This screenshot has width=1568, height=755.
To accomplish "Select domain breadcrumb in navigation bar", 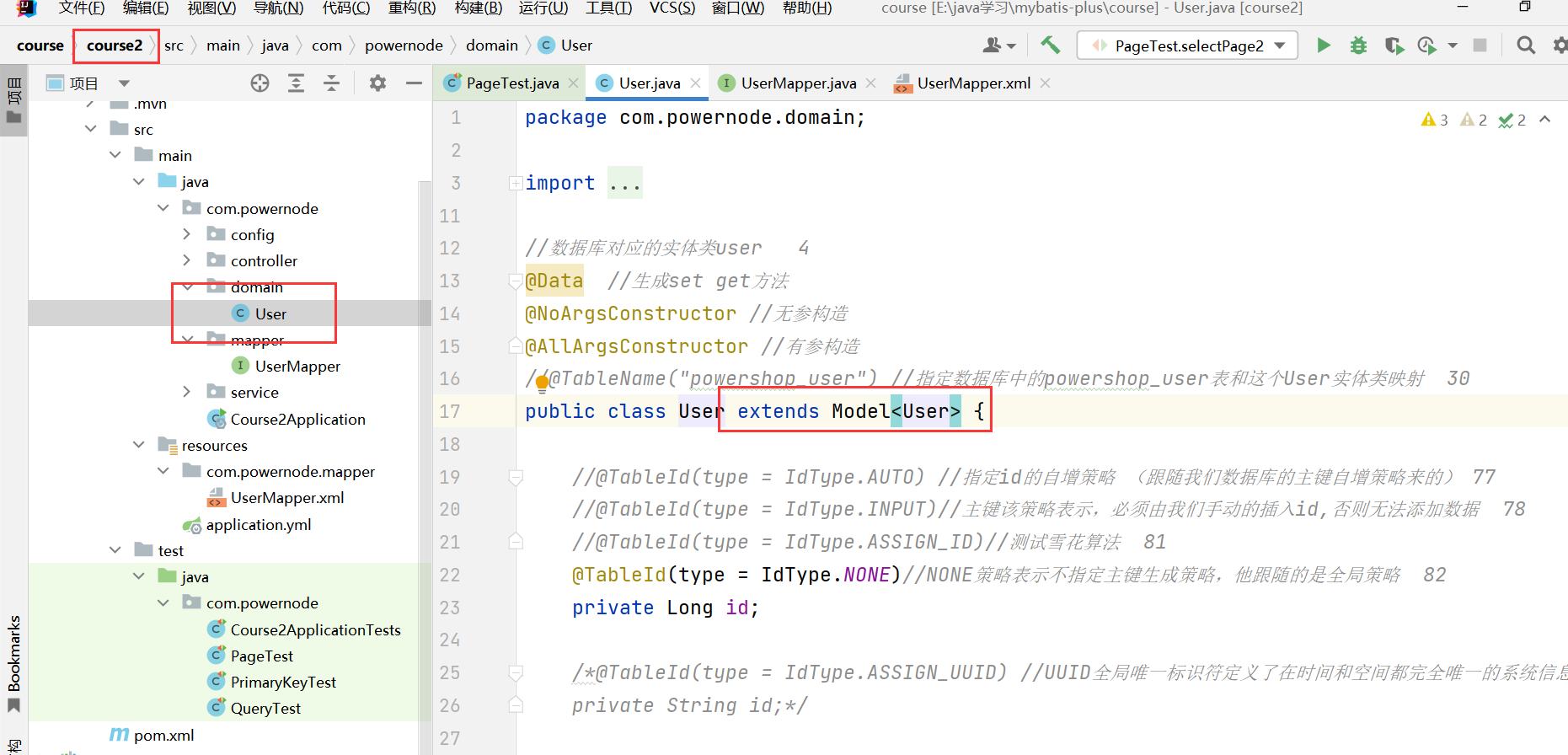I will [x=492, y=46].
